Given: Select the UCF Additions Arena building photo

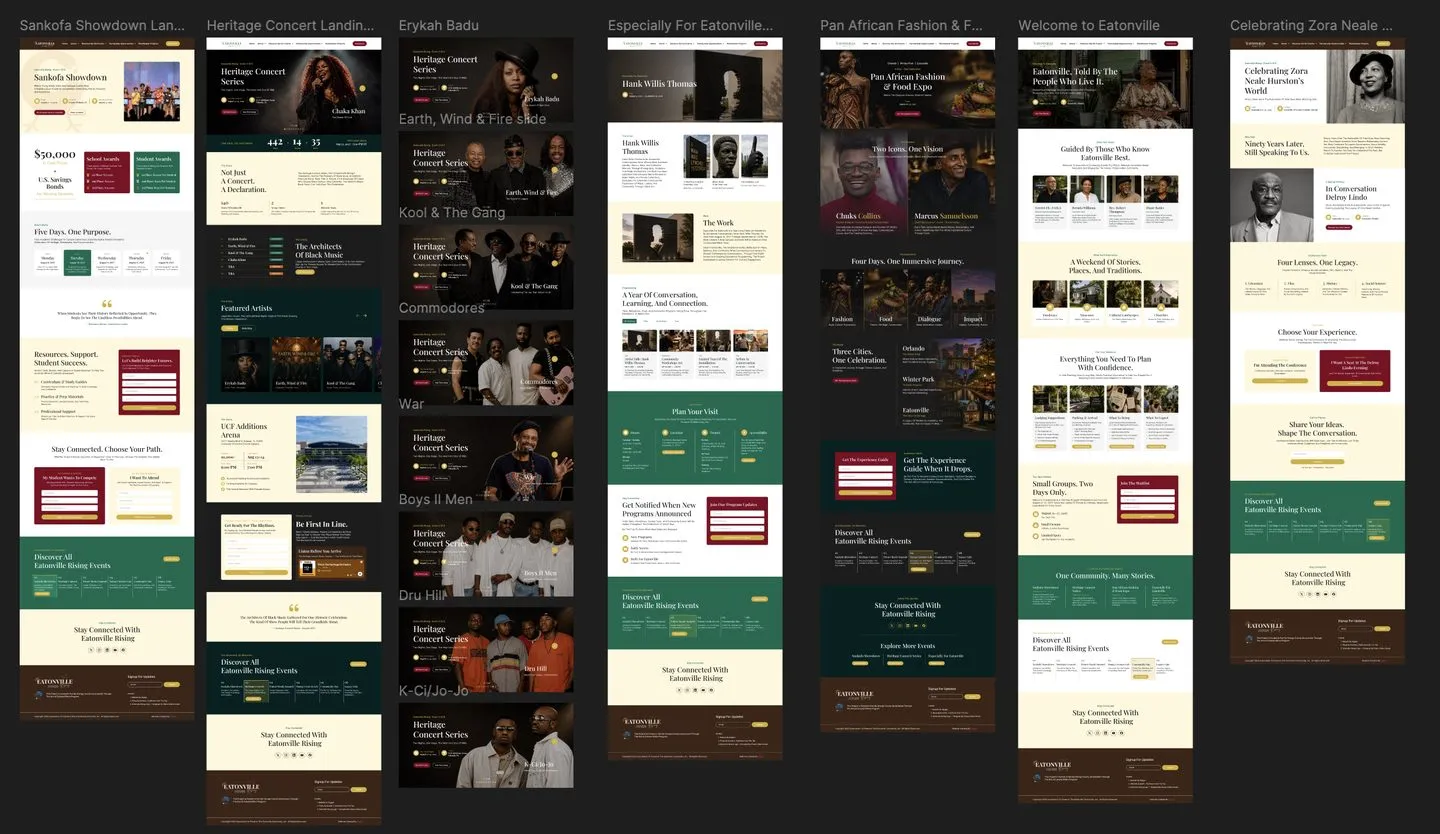Looking at the screenshot, I should [331, 454].
